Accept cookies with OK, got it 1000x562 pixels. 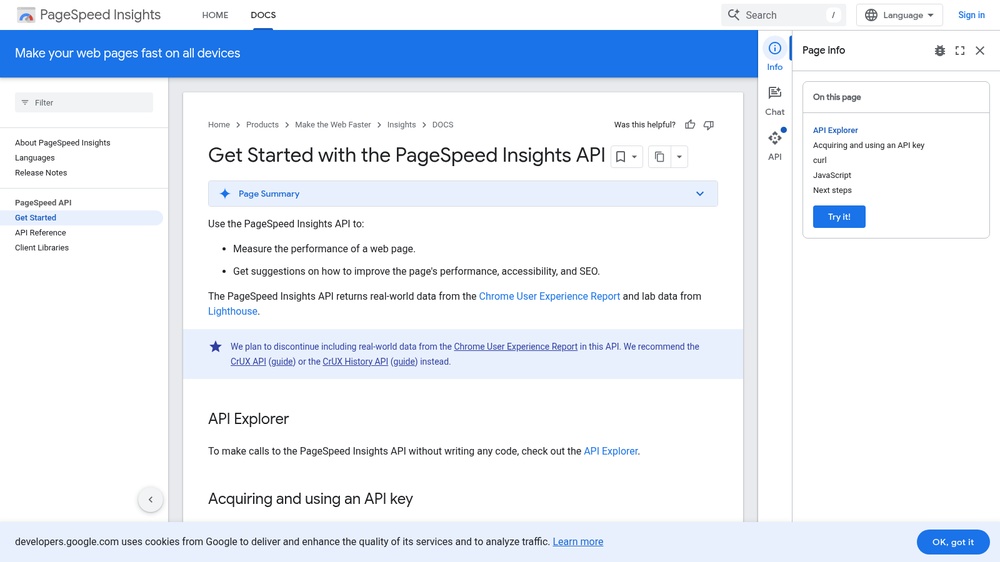[x=953, y=542]
